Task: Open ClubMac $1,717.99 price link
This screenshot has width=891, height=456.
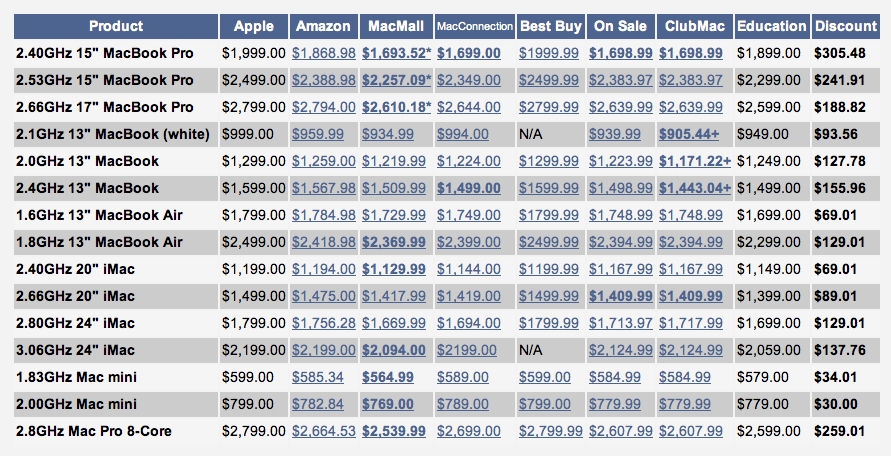Action: tap(691, 324)
